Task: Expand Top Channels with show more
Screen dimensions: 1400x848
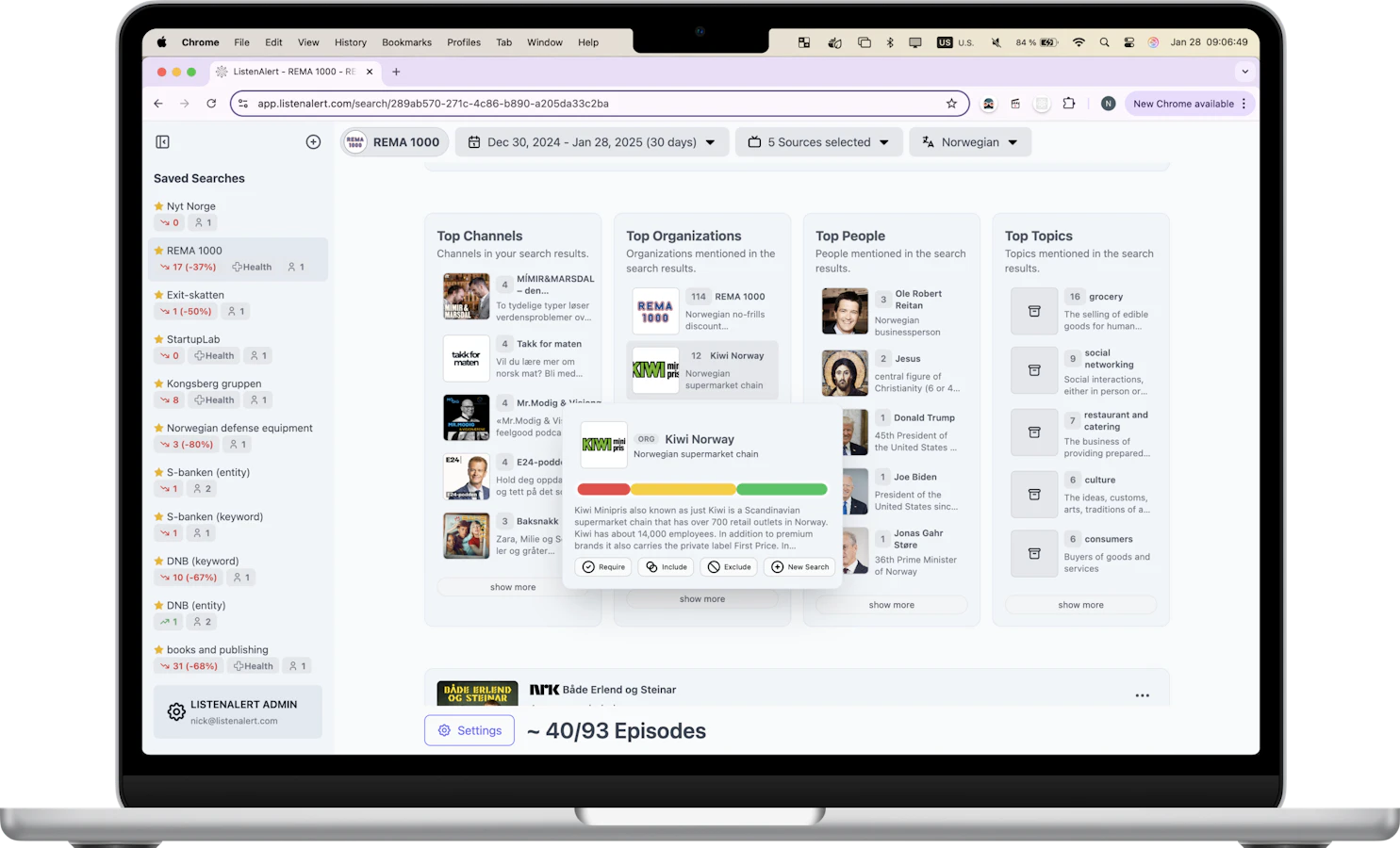Action: (513, 587)
